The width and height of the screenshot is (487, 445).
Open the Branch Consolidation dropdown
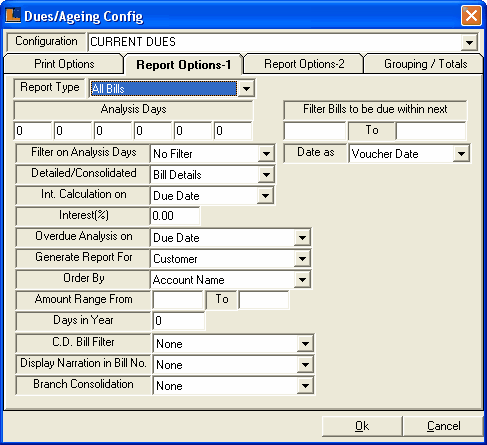click(x=305, y=386)
